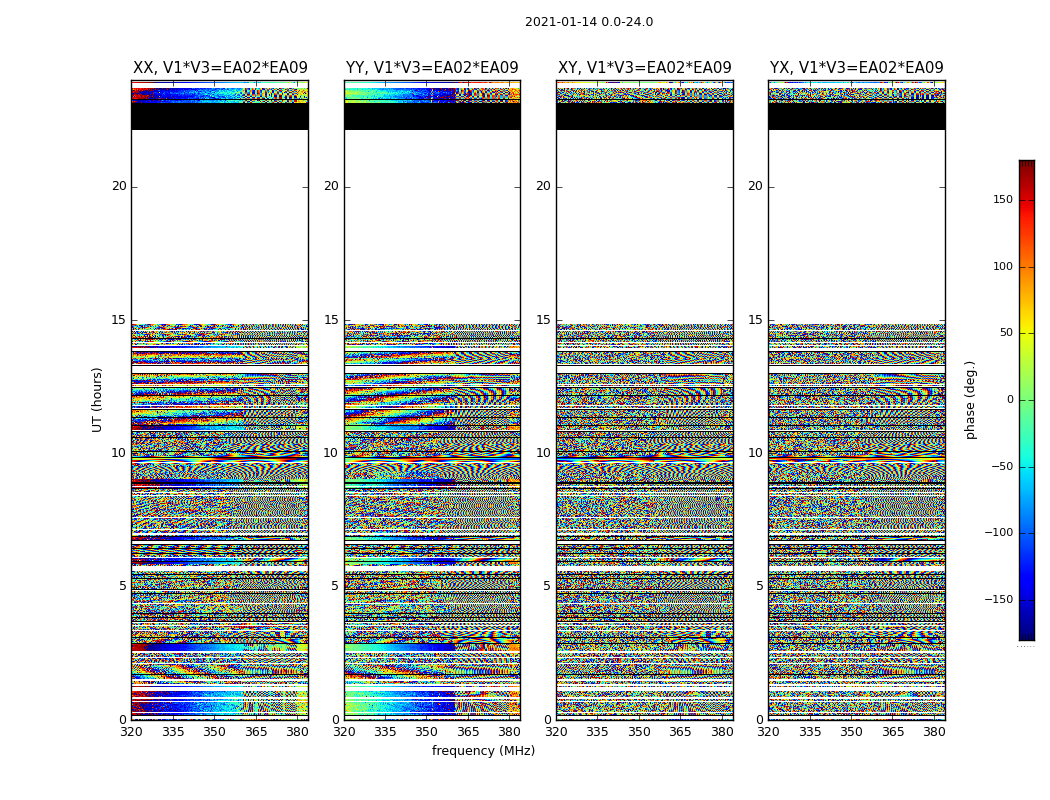
Task: Click the 0 tick label on the colorbar
Action: [x=1010, y=400]
